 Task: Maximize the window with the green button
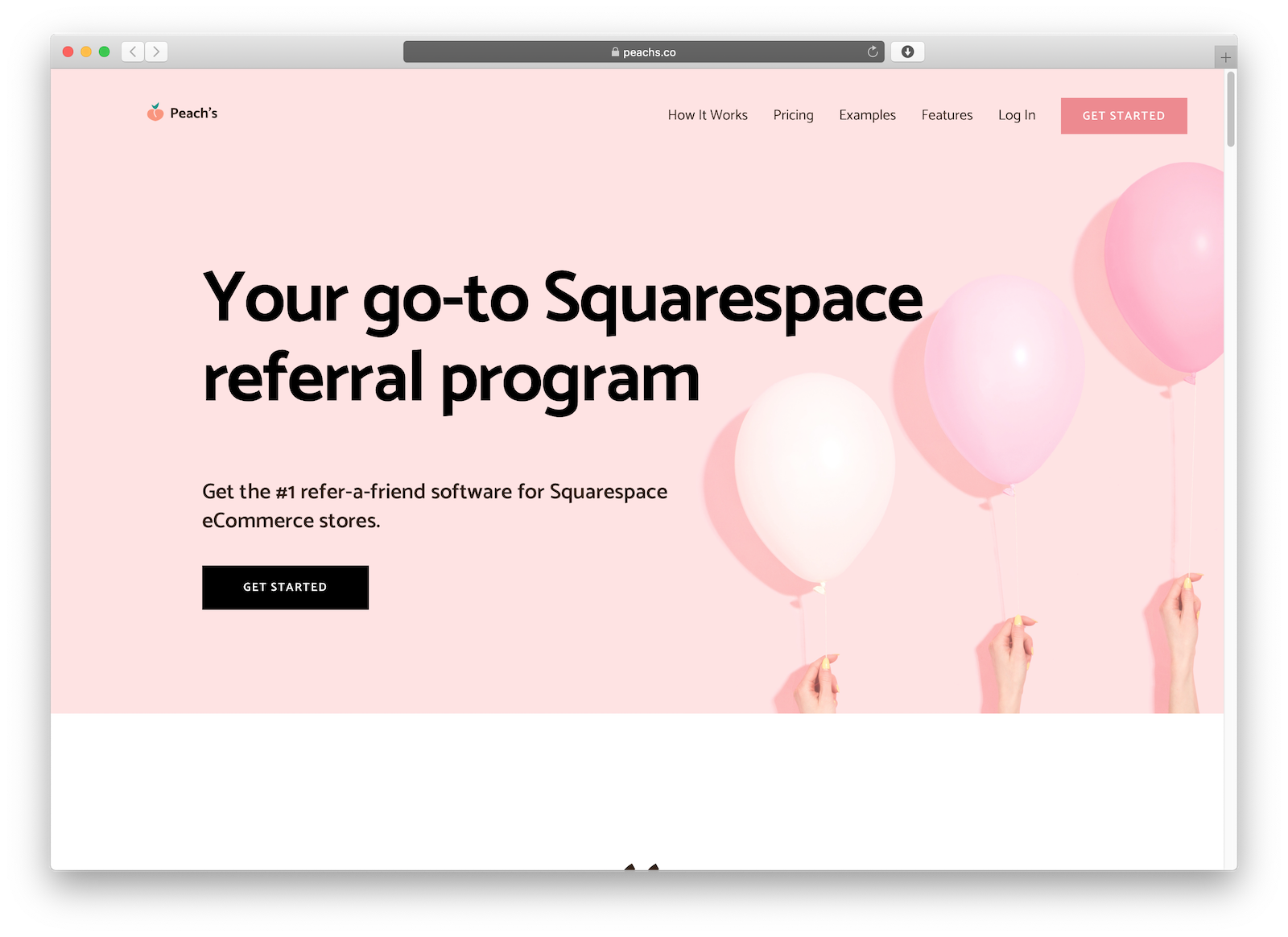pyautogui.click(x=104, y=52)
